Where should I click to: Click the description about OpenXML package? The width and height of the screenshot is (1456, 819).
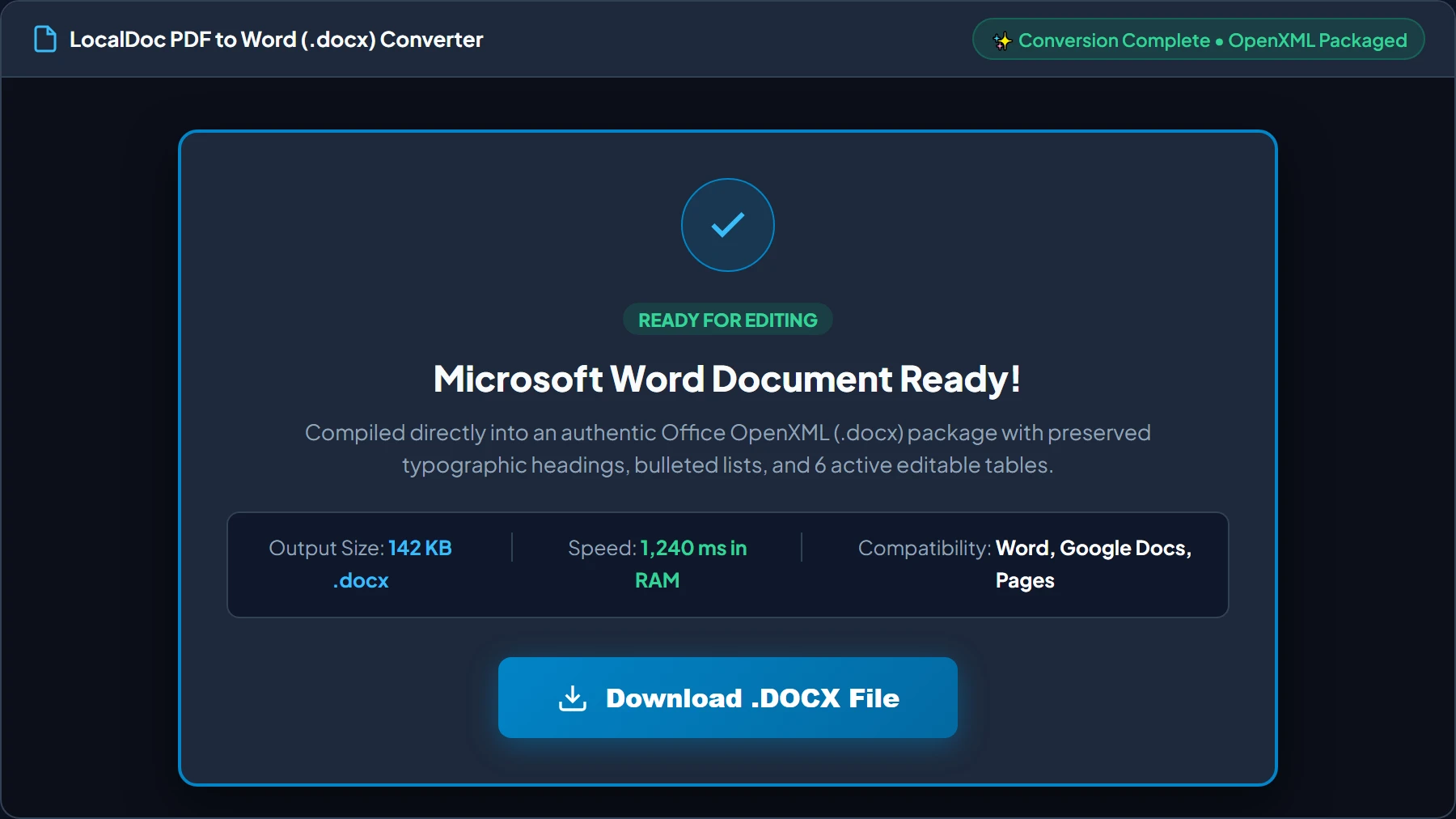coord(728,449)
